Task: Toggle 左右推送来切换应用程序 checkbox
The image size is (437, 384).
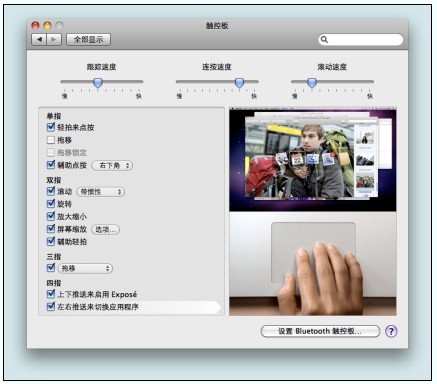Action: (x=51, y=306)
